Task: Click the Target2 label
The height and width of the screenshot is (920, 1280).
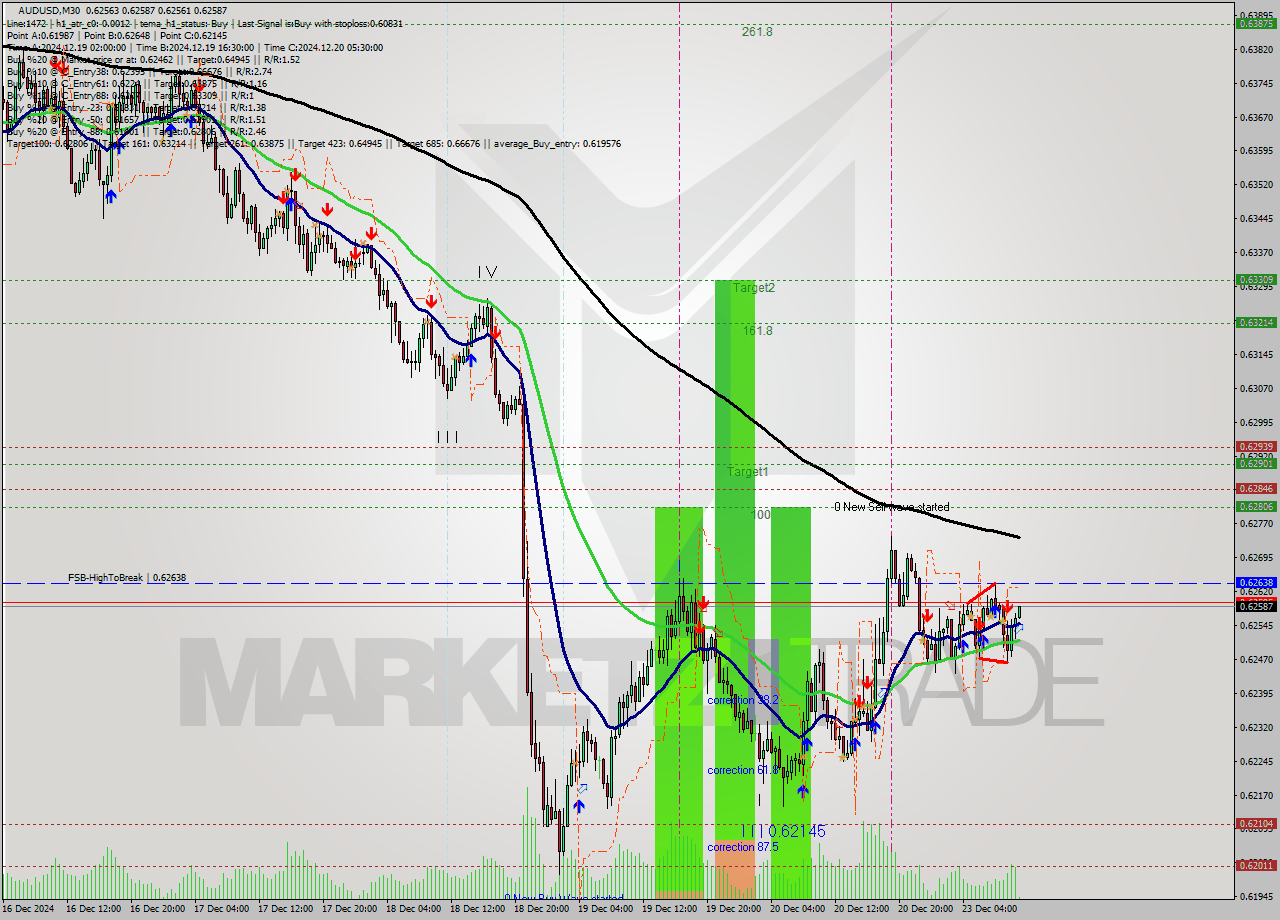Action: coord(754,288)
